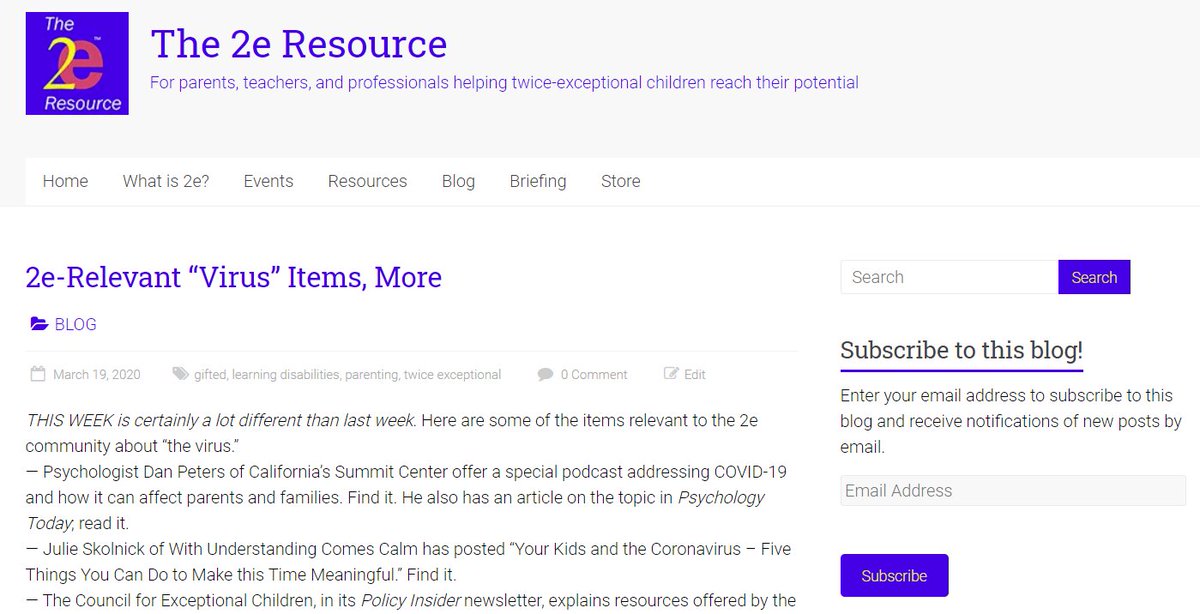Click the calendar icon beside March 19, 2020
This screenshot has height=614, width=1200.
coord(38,374)
